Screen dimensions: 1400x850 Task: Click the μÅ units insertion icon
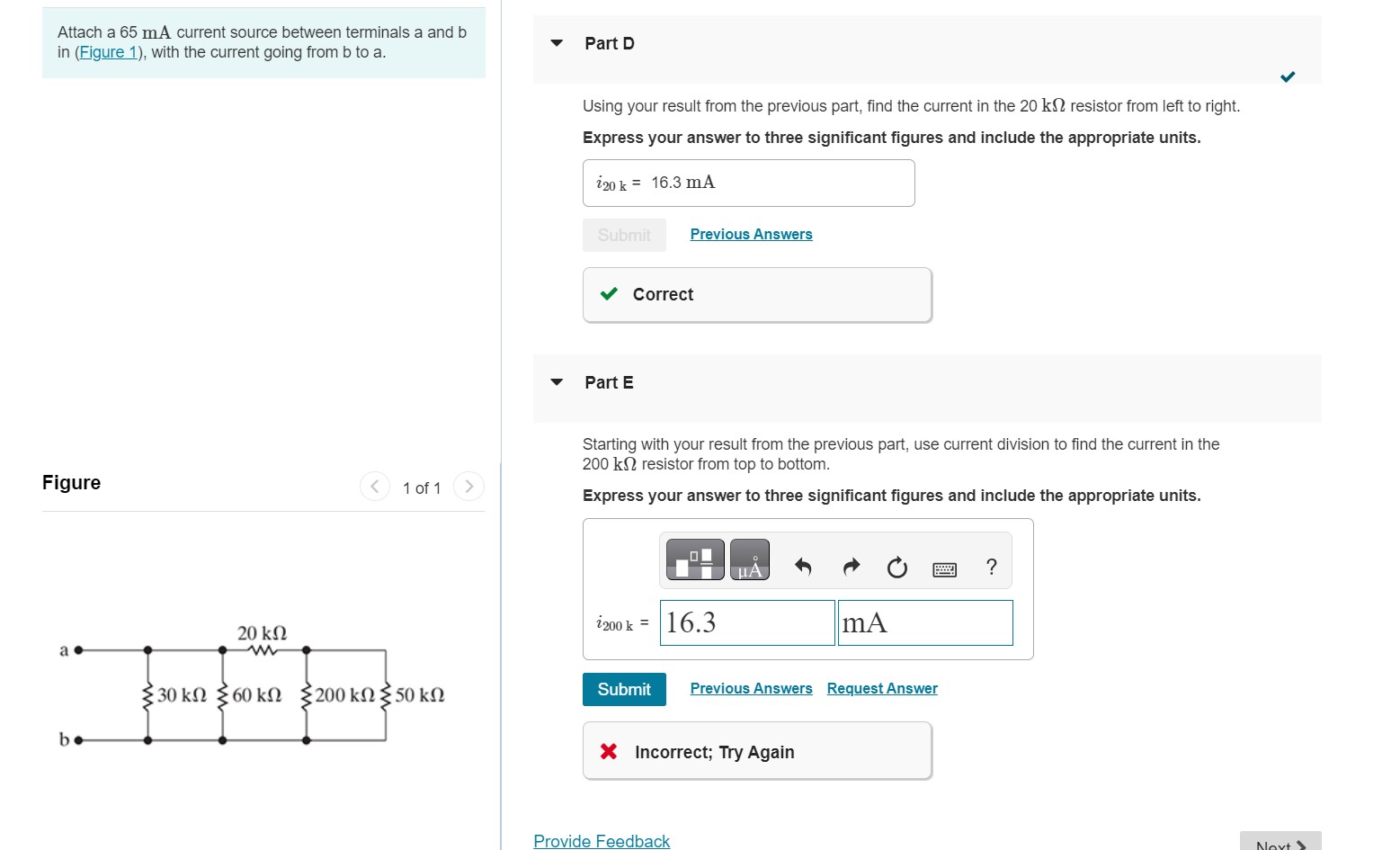749,559
